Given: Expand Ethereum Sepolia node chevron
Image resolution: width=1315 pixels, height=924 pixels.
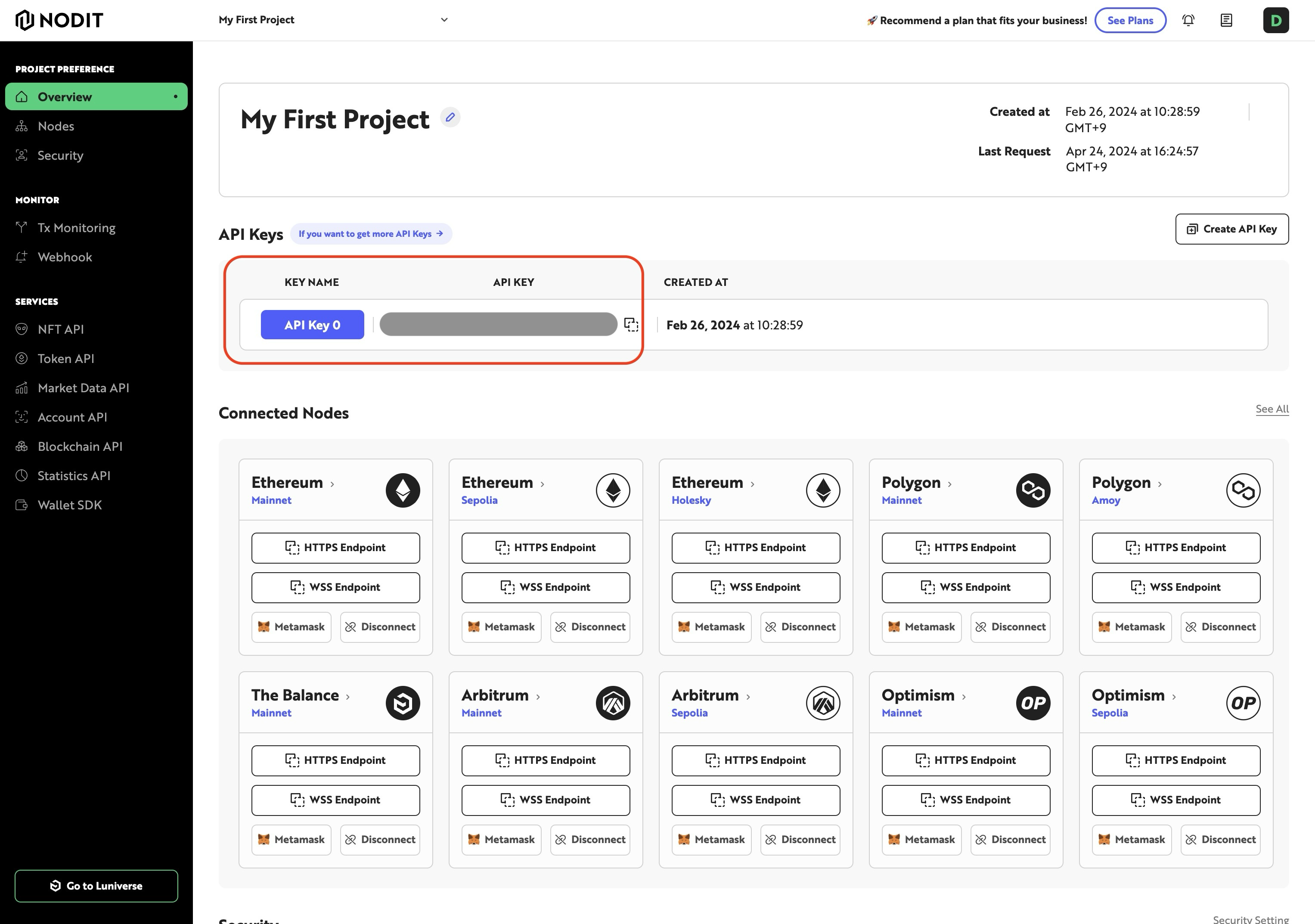Looking at the screenshot, I should click(x=543, y=484).
